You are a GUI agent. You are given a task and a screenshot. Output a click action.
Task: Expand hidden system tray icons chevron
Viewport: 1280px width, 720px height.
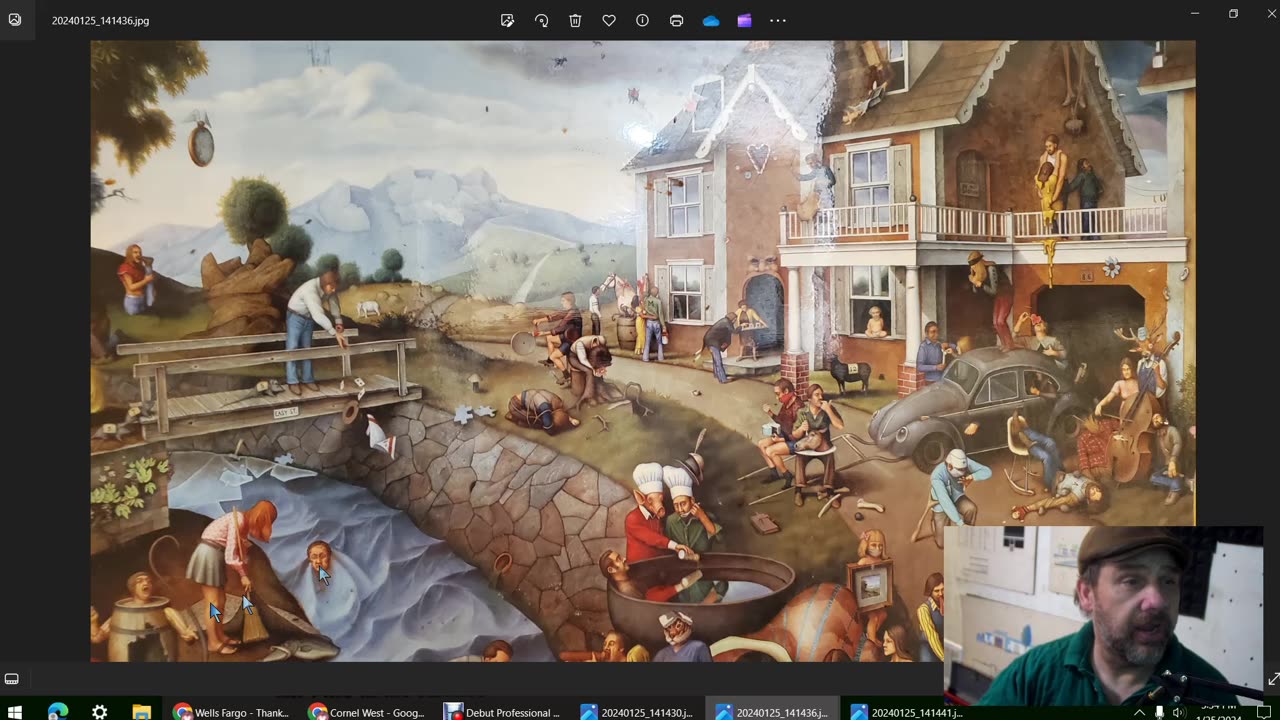[1139, 712]
